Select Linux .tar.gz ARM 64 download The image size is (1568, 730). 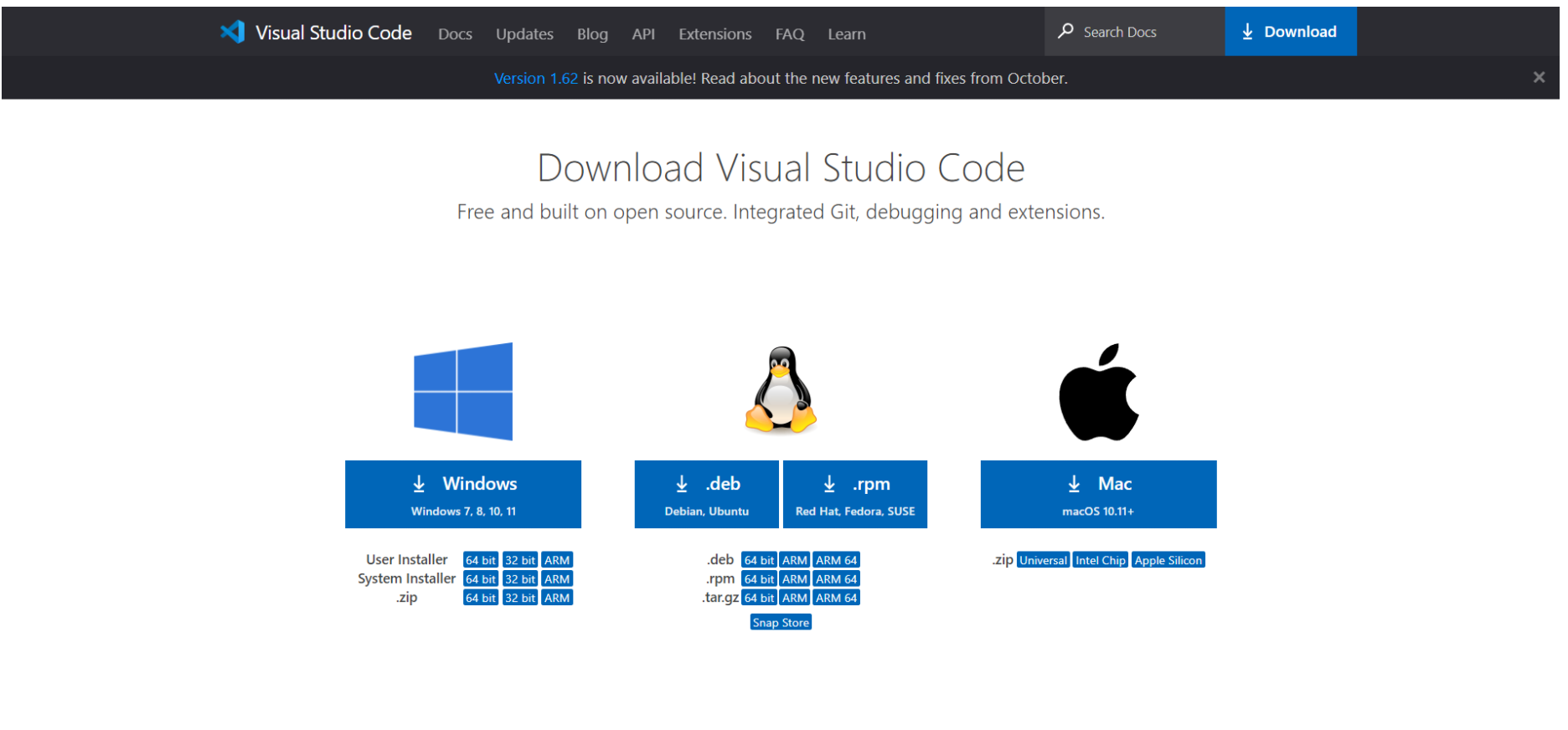tap(836, 599)
